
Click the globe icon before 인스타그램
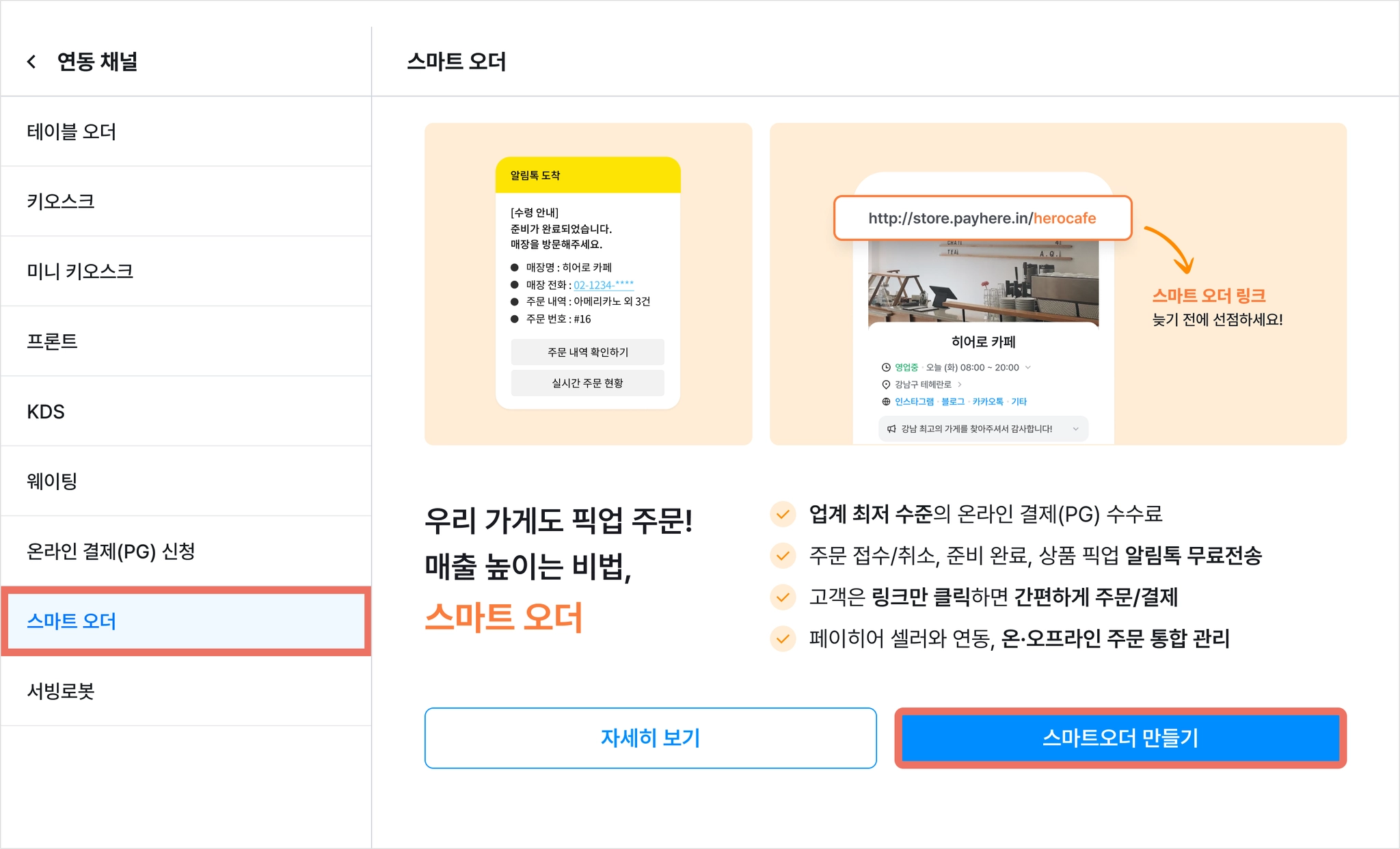886,402
